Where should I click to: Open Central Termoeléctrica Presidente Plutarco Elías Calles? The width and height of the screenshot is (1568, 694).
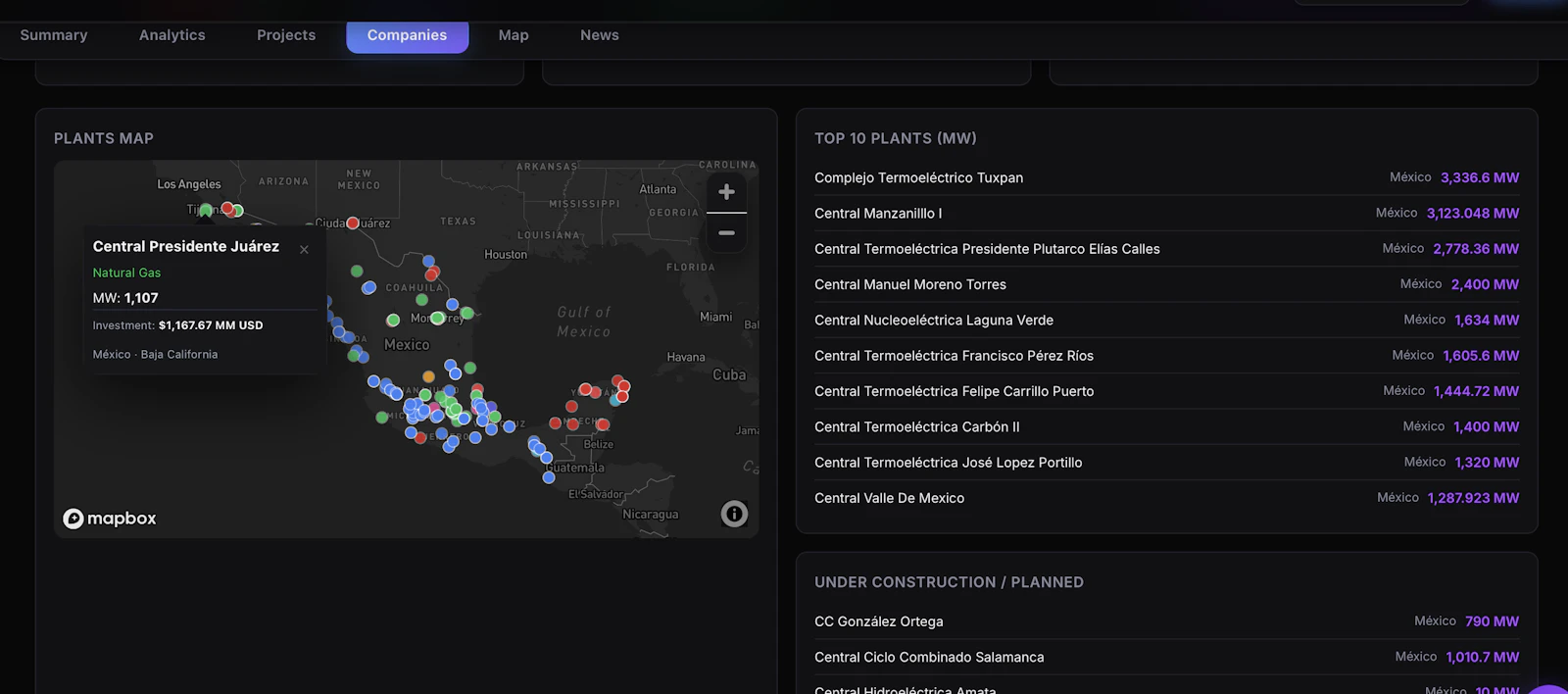(1166, 249)
